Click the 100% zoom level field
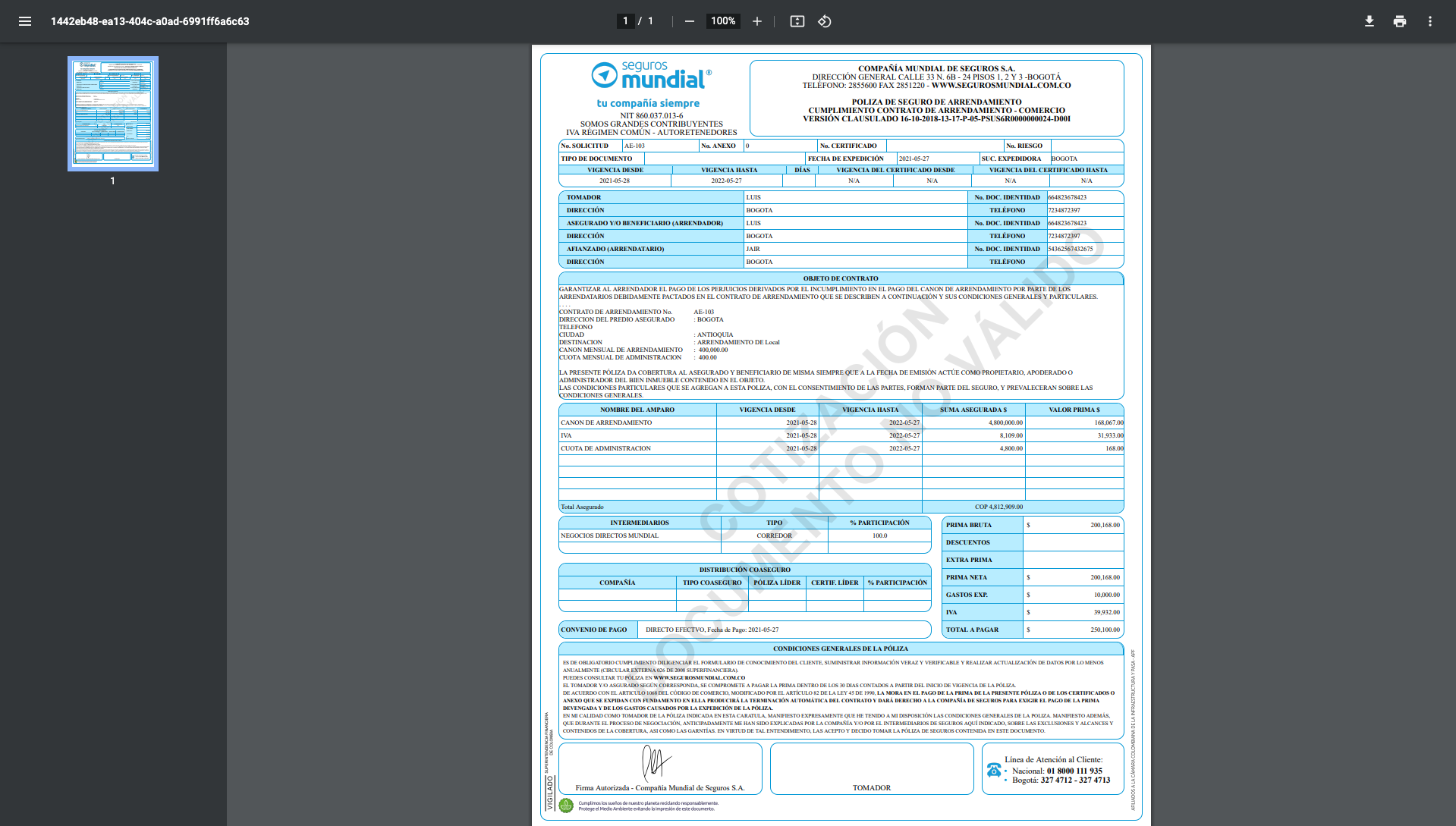This screenshot has width=1456, height=826. [723, 21]
